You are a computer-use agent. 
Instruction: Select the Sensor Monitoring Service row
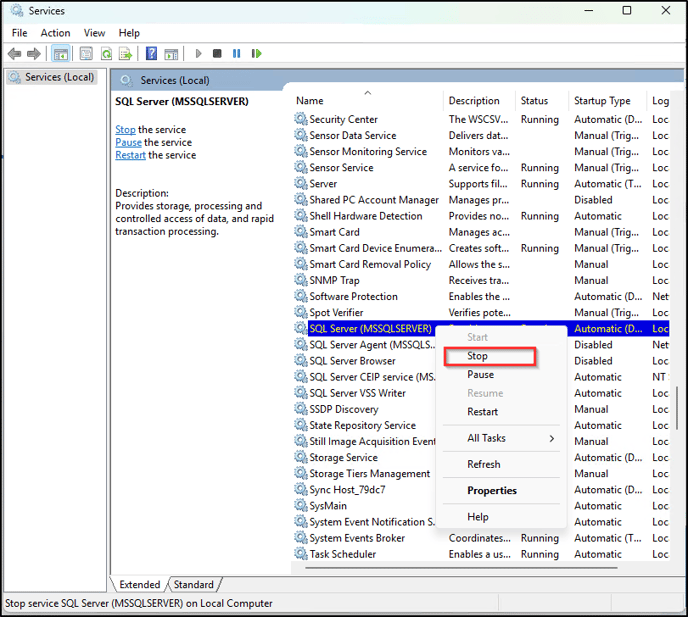pos(480,151)
